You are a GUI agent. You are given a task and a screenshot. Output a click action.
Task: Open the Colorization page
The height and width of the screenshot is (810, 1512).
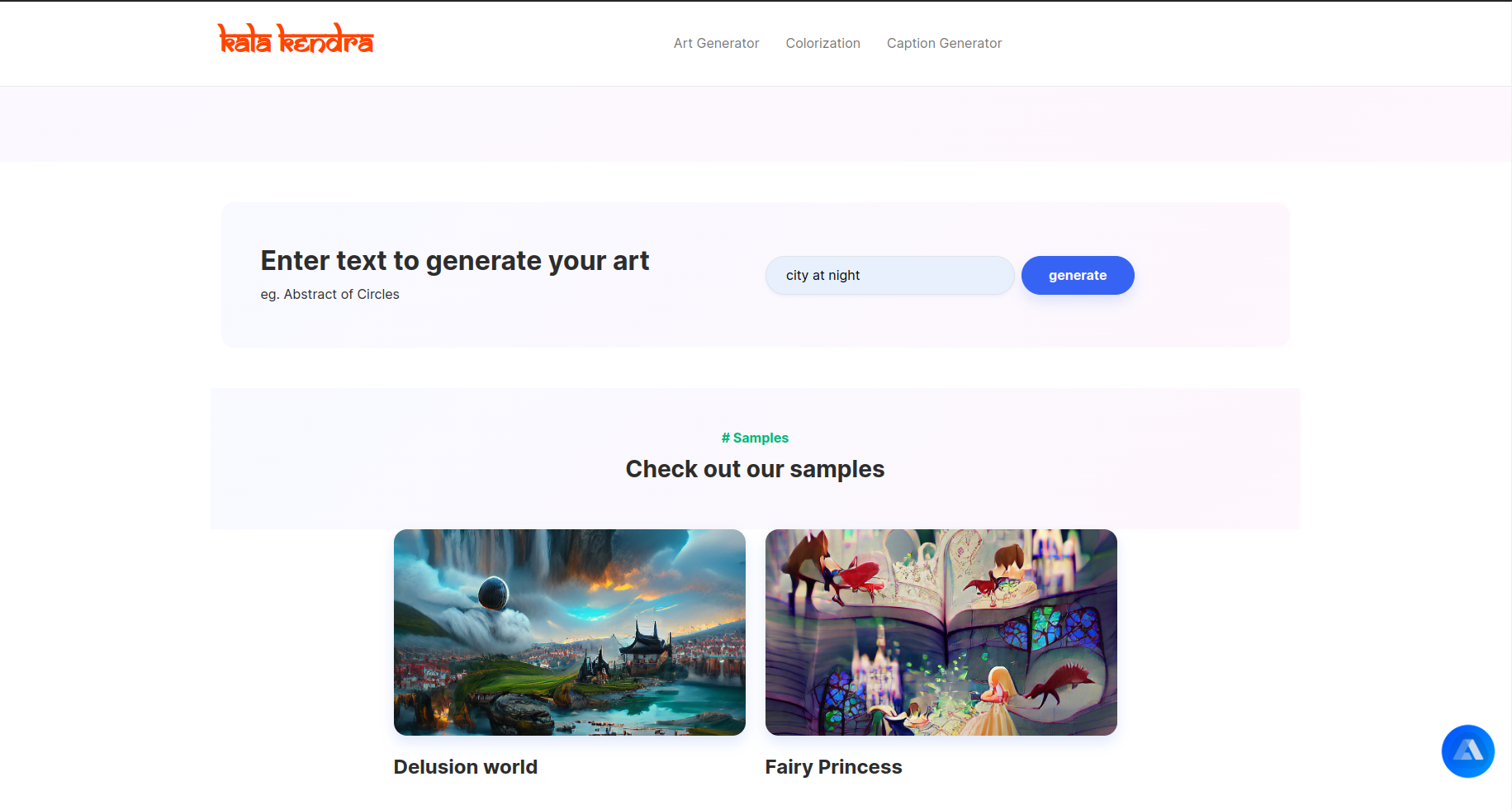pos(822,43)
